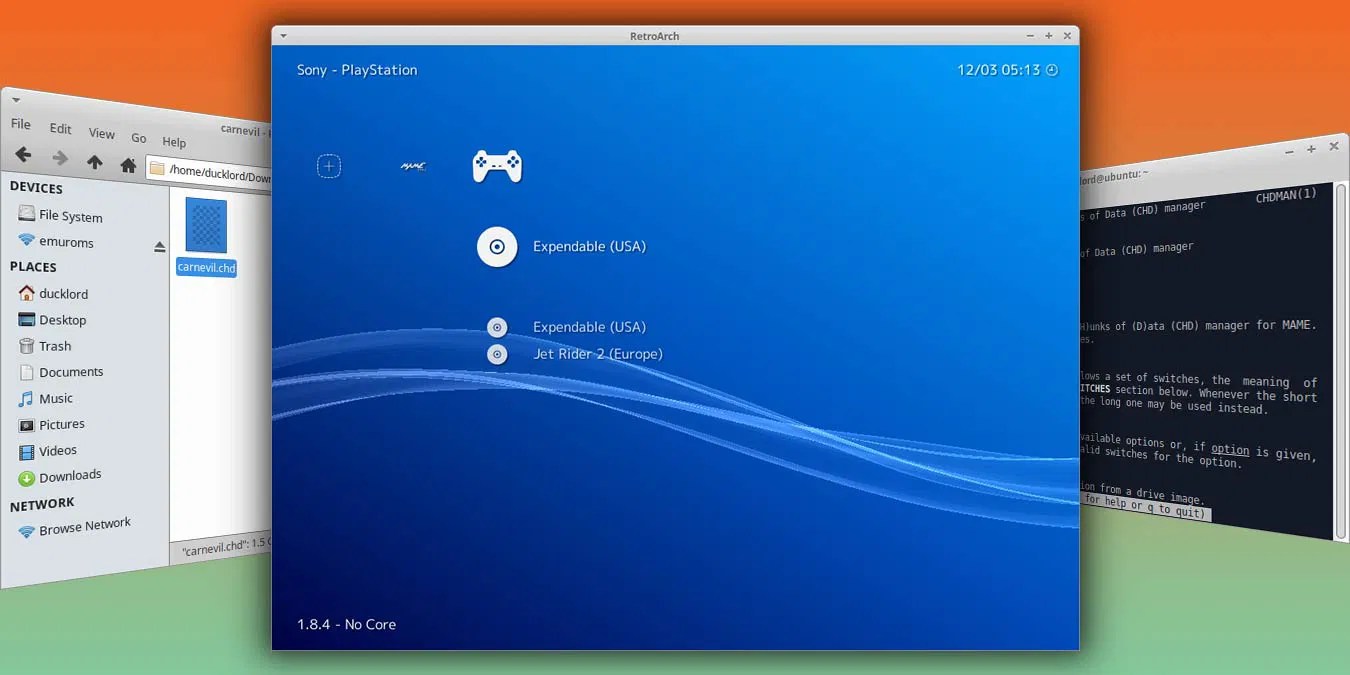Screen dimensions: 1350x675
Task: Eject the emuroms device
Action: coord(159,247)
